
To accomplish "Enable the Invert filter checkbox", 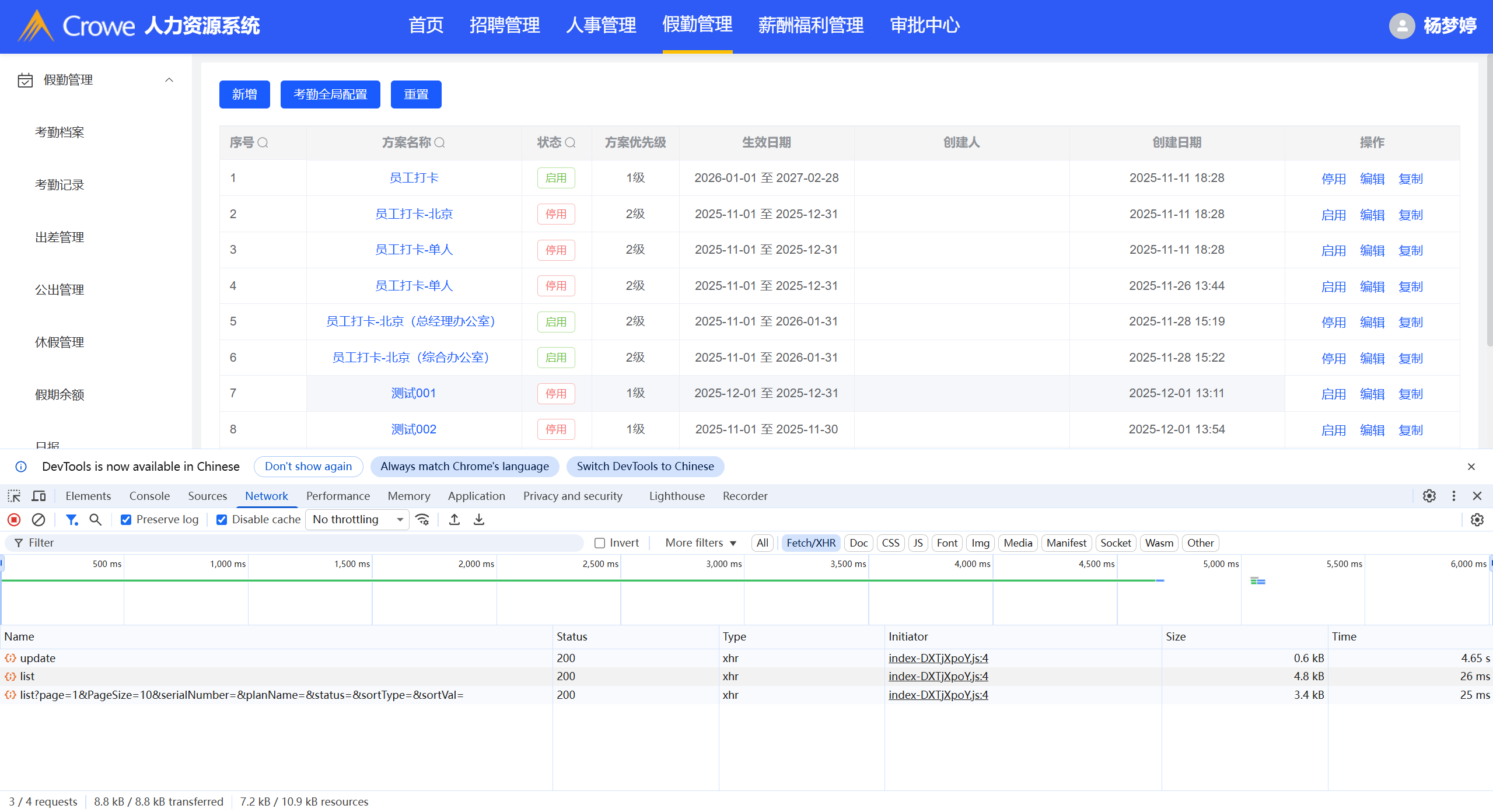I will tap(600, 542).
